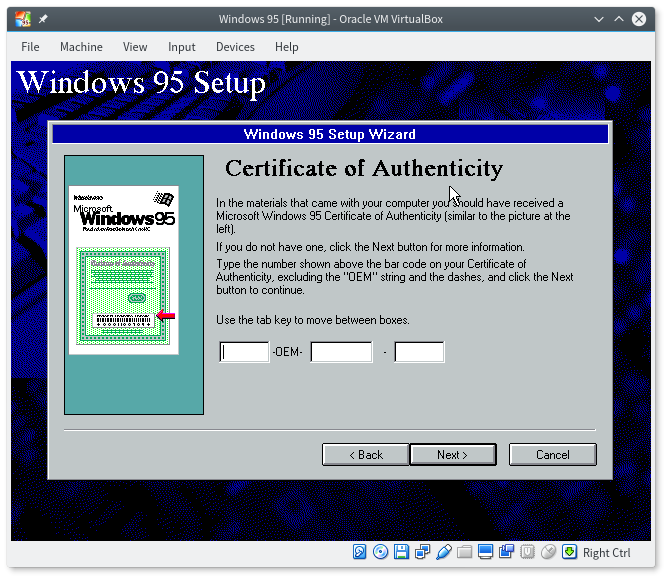Minimize the VirtualBox window
This screenshot has width=668, height=580.
click(x=599, y=19)
